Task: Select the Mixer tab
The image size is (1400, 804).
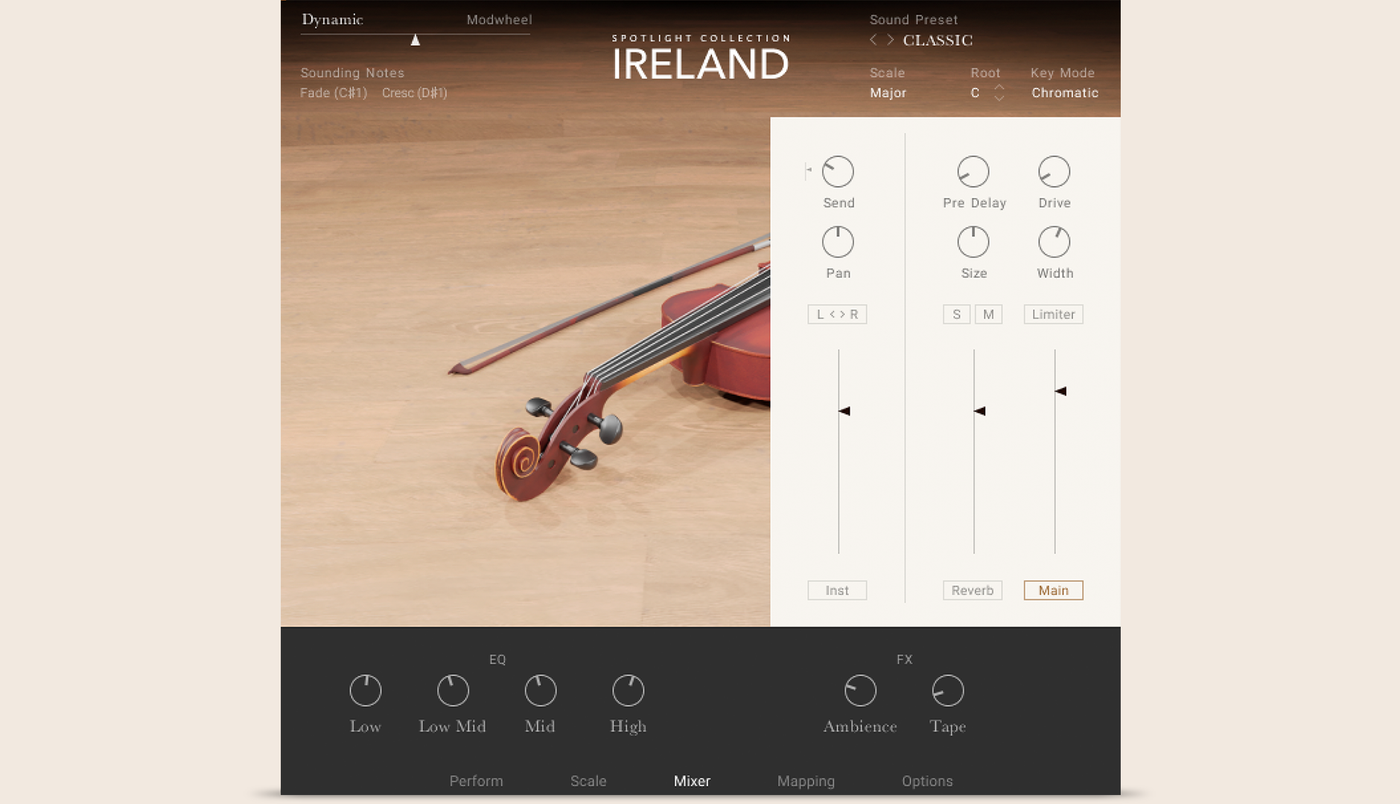Action: 692,781
